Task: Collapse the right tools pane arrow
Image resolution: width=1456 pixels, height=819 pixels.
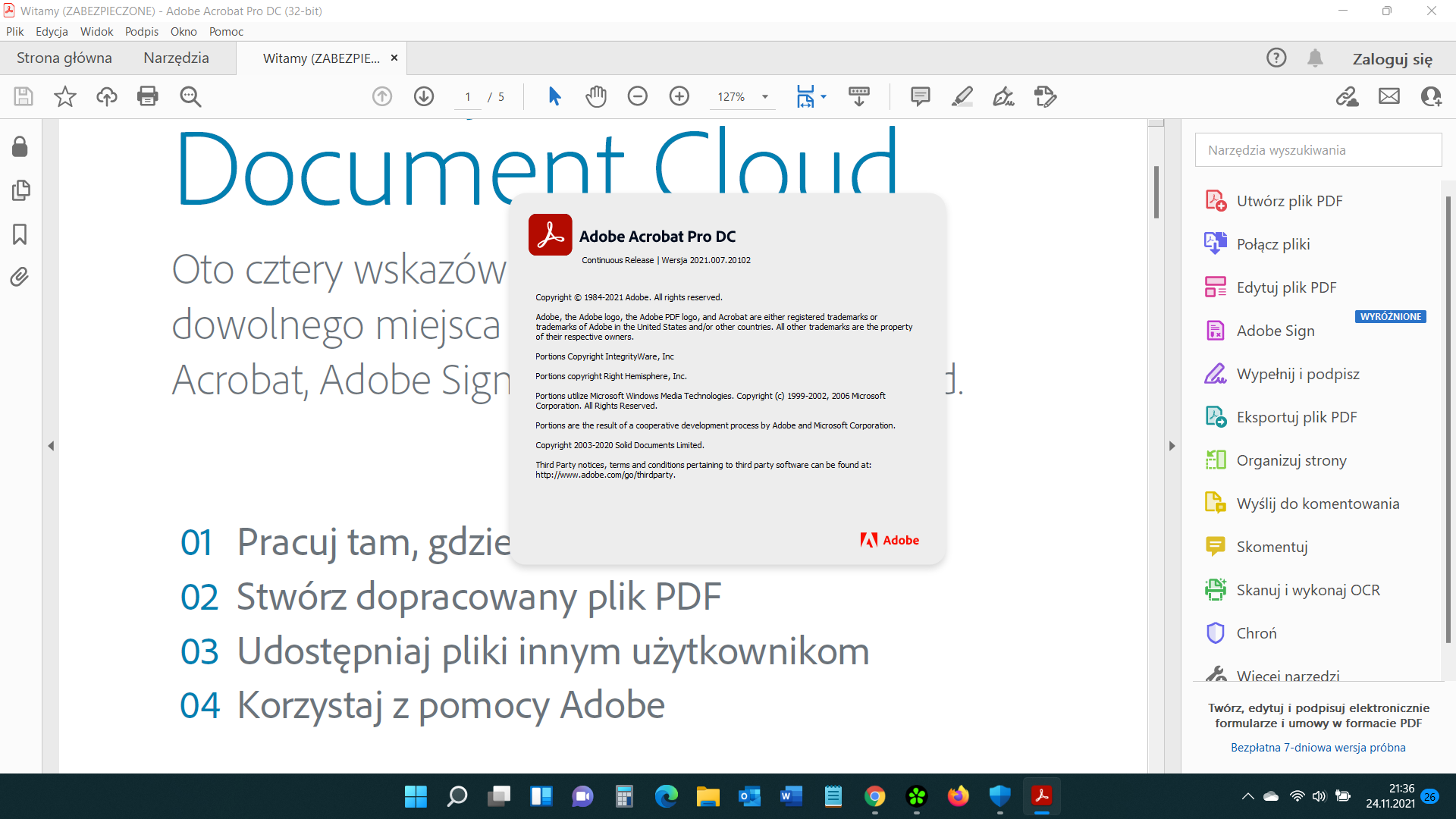Action: click(x=1172, y=446)
